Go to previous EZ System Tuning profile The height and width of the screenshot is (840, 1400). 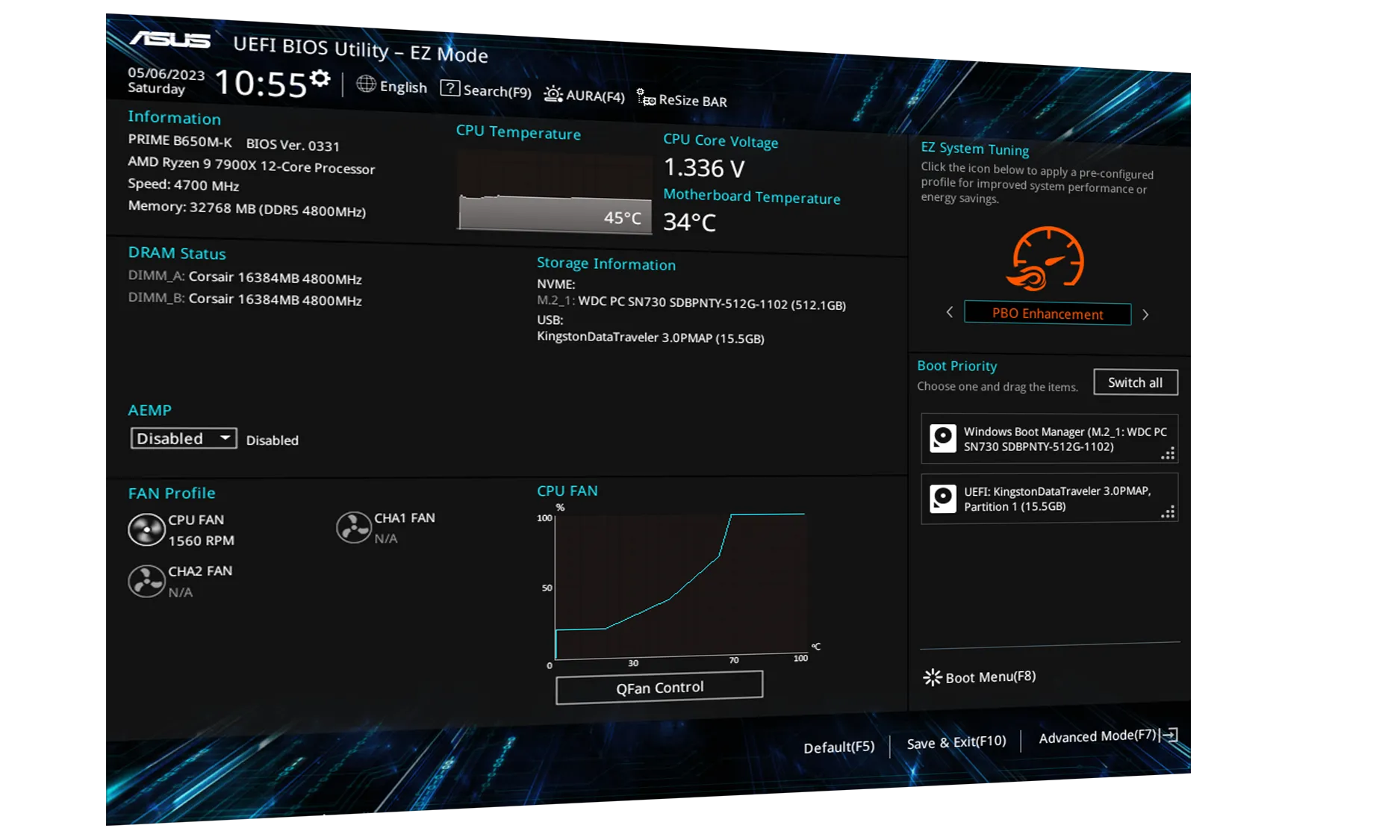tap(950, 312)
